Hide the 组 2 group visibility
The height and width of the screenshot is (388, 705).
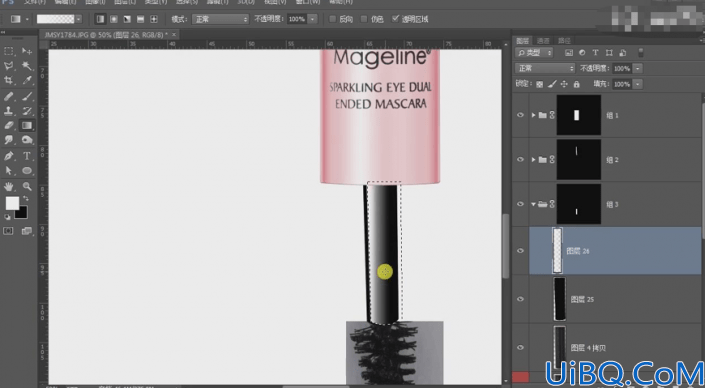pyautogui.click(x=520, y=160)
